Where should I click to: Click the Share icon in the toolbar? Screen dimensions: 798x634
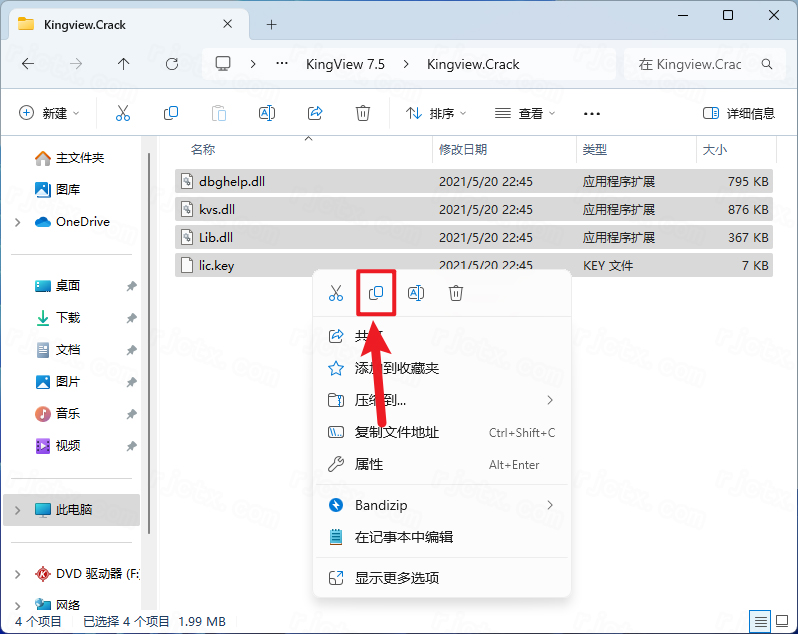pos(315,113)
